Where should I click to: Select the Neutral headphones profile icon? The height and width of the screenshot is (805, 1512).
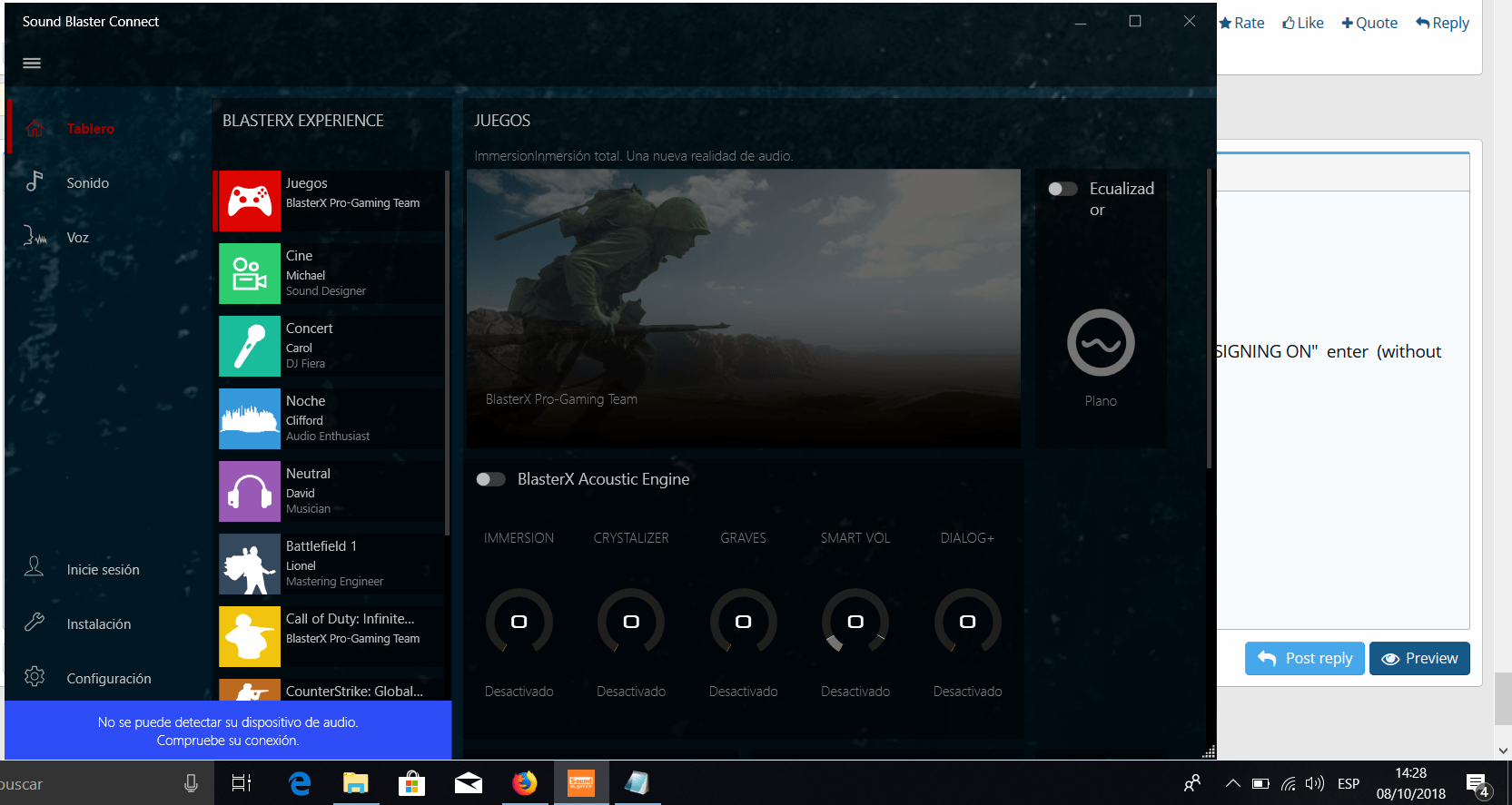click(250, 491)
